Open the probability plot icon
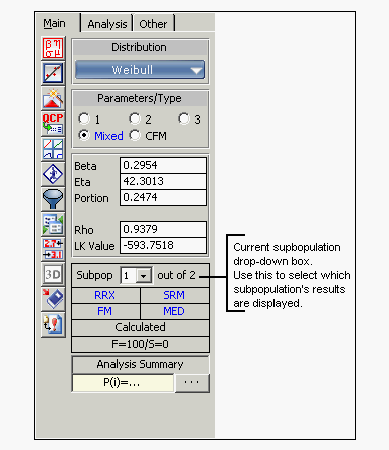The image size is (389, 450). (53, 73)
